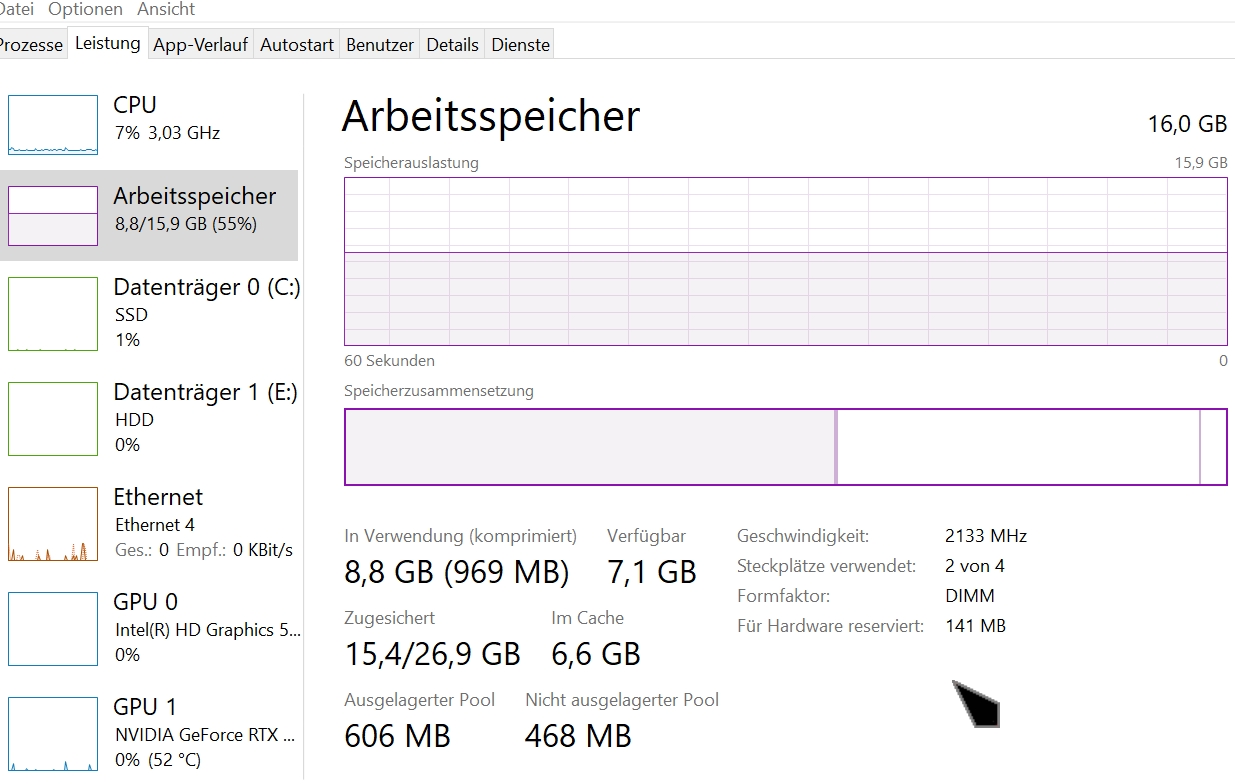Open the Dienste tab

tap(518, 44)
